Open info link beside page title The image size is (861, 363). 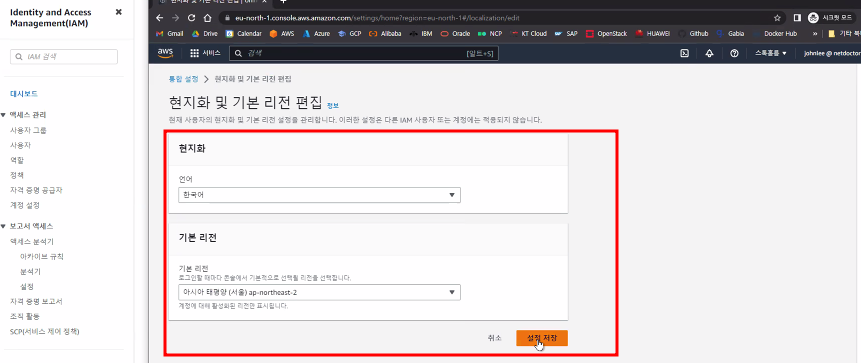click(333, 105)
